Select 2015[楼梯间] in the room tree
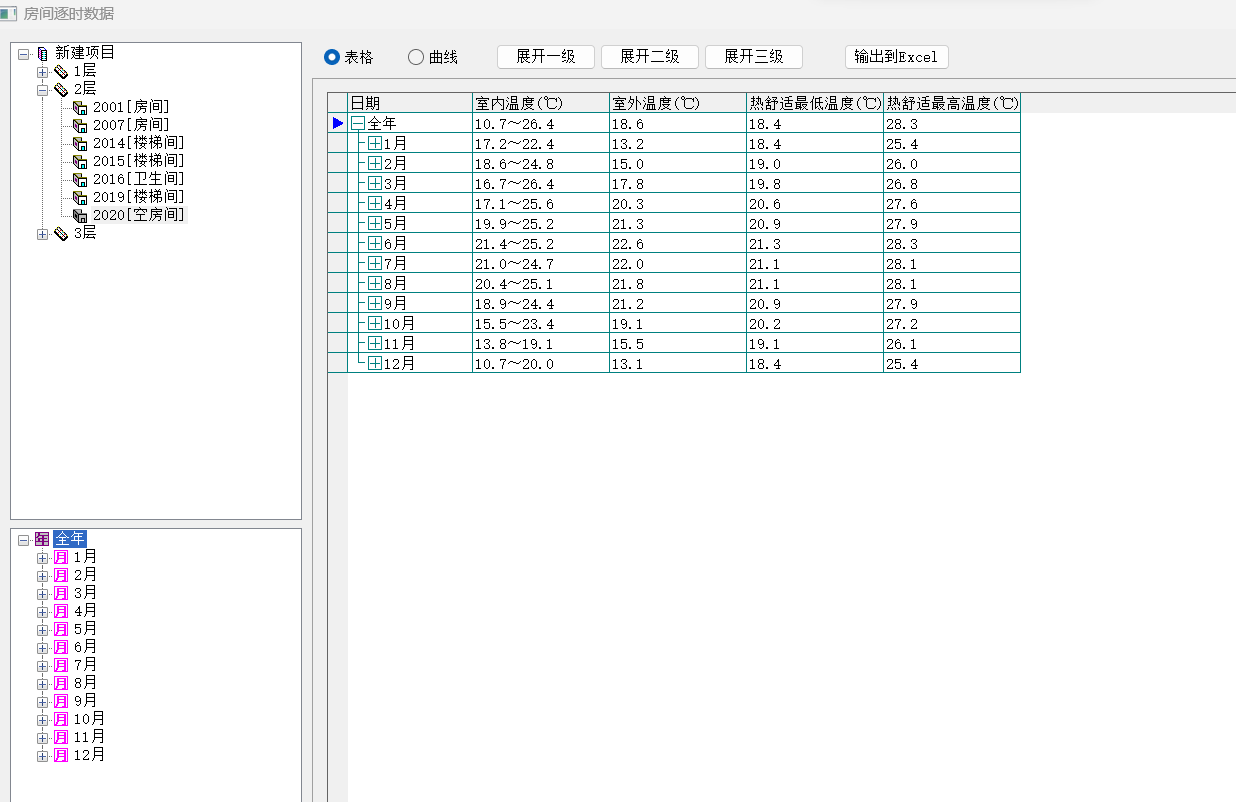 [x=138, y=161]
